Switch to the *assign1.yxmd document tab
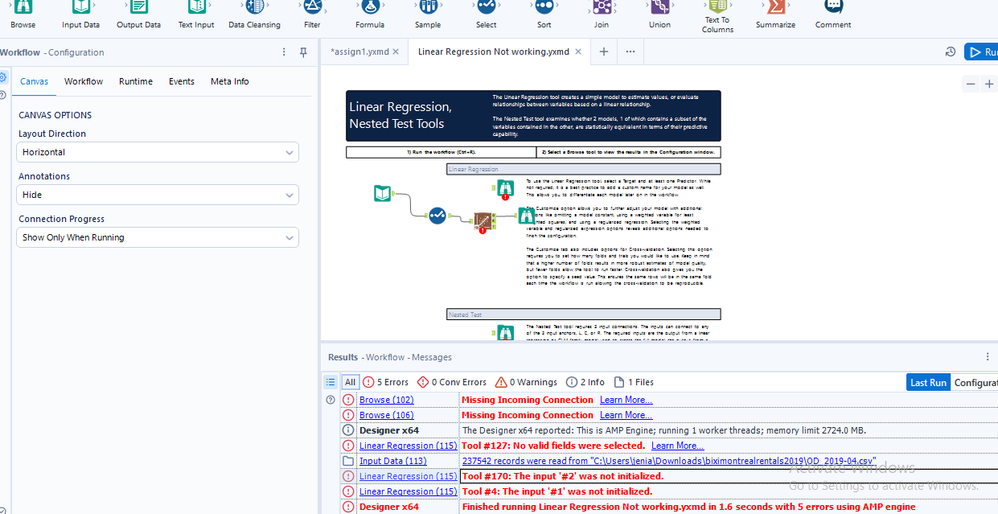The width and height of the screenshot is (998, 514). pos(360,52)
